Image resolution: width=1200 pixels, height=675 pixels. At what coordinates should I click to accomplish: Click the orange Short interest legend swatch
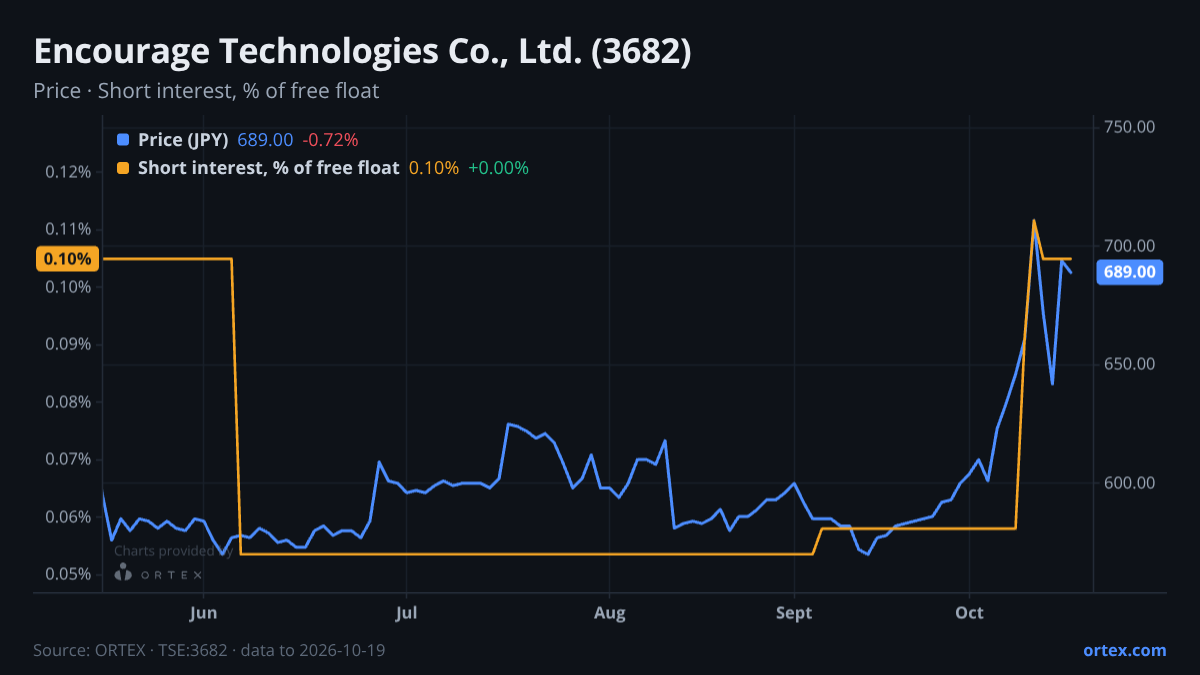pos(123,168)
